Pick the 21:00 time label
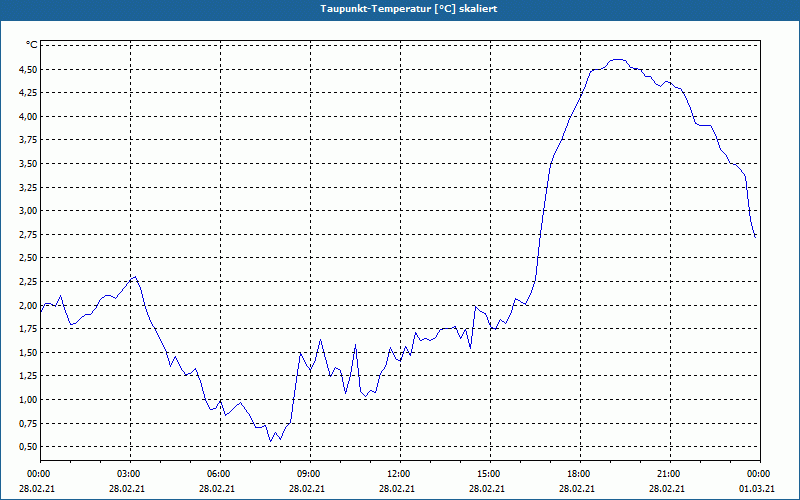800x500 pixels. [x=668, y=474]
